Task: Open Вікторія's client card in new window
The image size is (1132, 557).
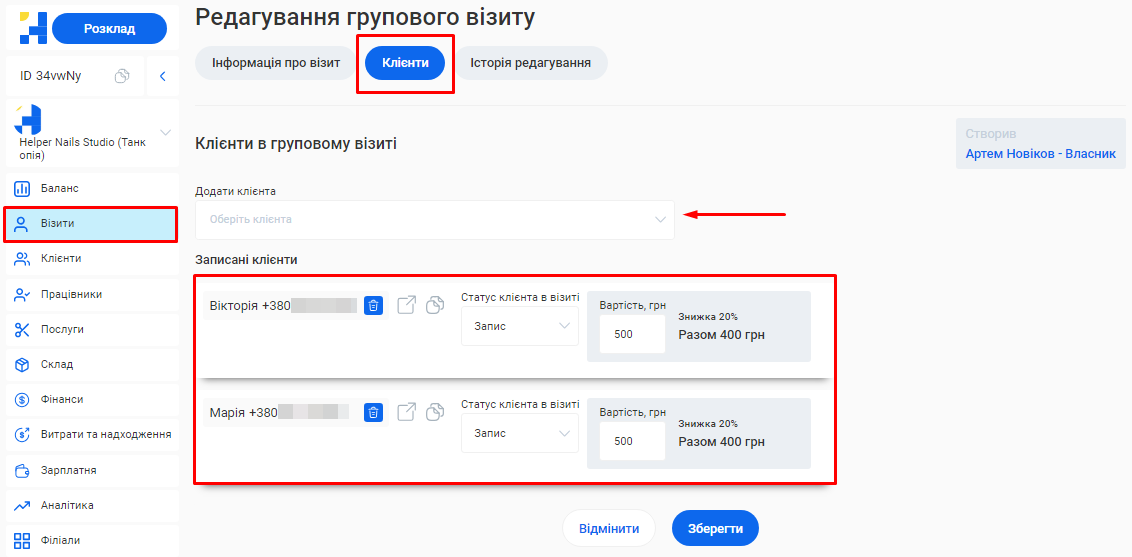Action: [x=406, y=306]
